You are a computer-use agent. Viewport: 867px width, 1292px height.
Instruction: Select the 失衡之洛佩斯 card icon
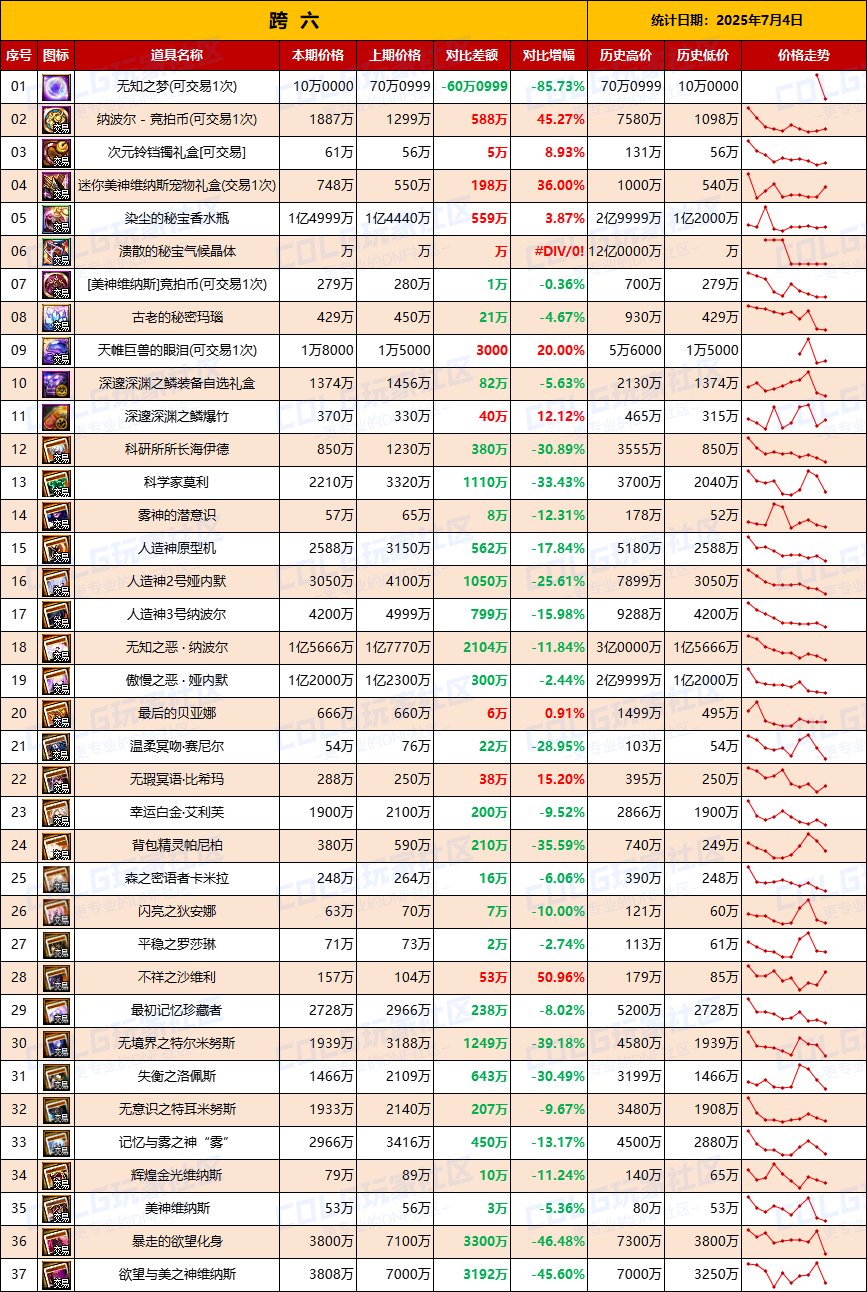tap(56, 1077)
